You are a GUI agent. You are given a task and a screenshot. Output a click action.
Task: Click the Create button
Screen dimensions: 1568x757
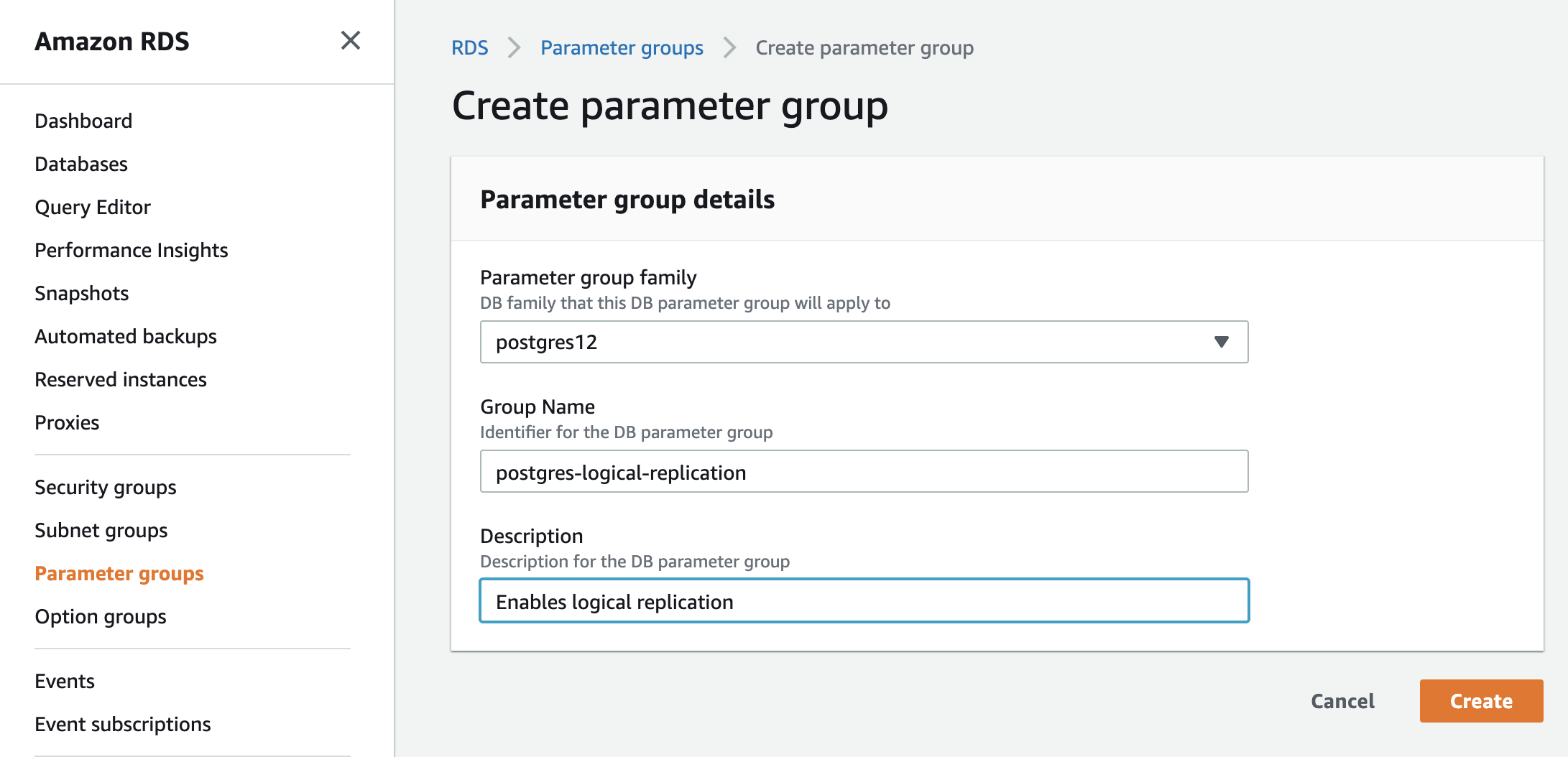(1480, 701)
